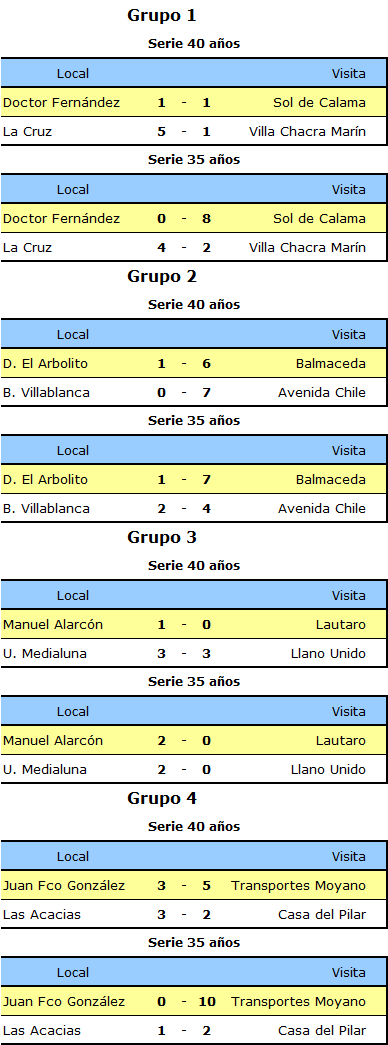The image size is (388, 1045).
Task: Click Casa del Pilar in Grupo 4 Serie 40
Action: (x=322, y=914)
